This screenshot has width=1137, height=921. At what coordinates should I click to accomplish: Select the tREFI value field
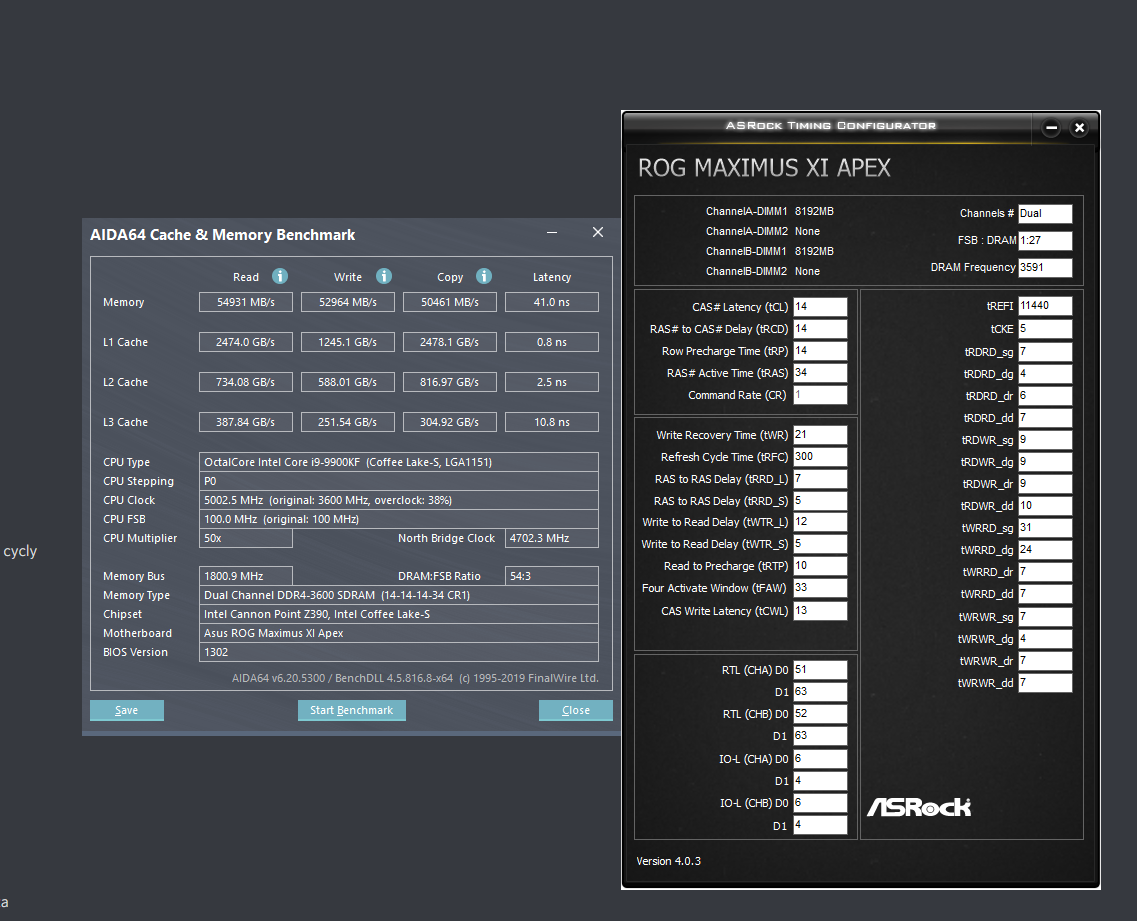pyautogui.click(x=1045, y=306)
